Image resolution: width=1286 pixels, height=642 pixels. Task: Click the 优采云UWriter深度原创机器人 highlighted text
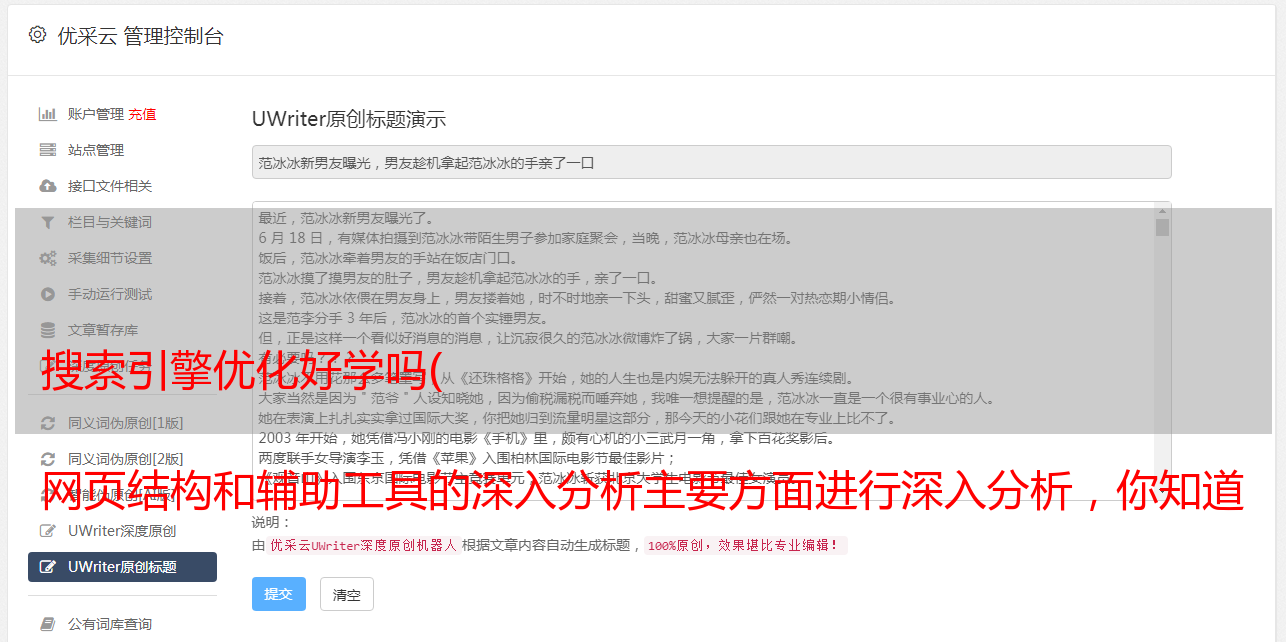click(x=363, y=546)
